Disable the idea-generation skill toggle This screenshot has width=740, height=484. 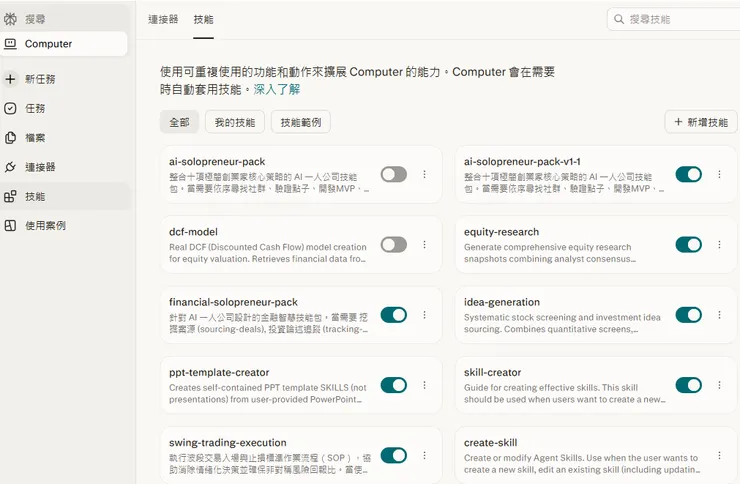click(x=689, y=315)
